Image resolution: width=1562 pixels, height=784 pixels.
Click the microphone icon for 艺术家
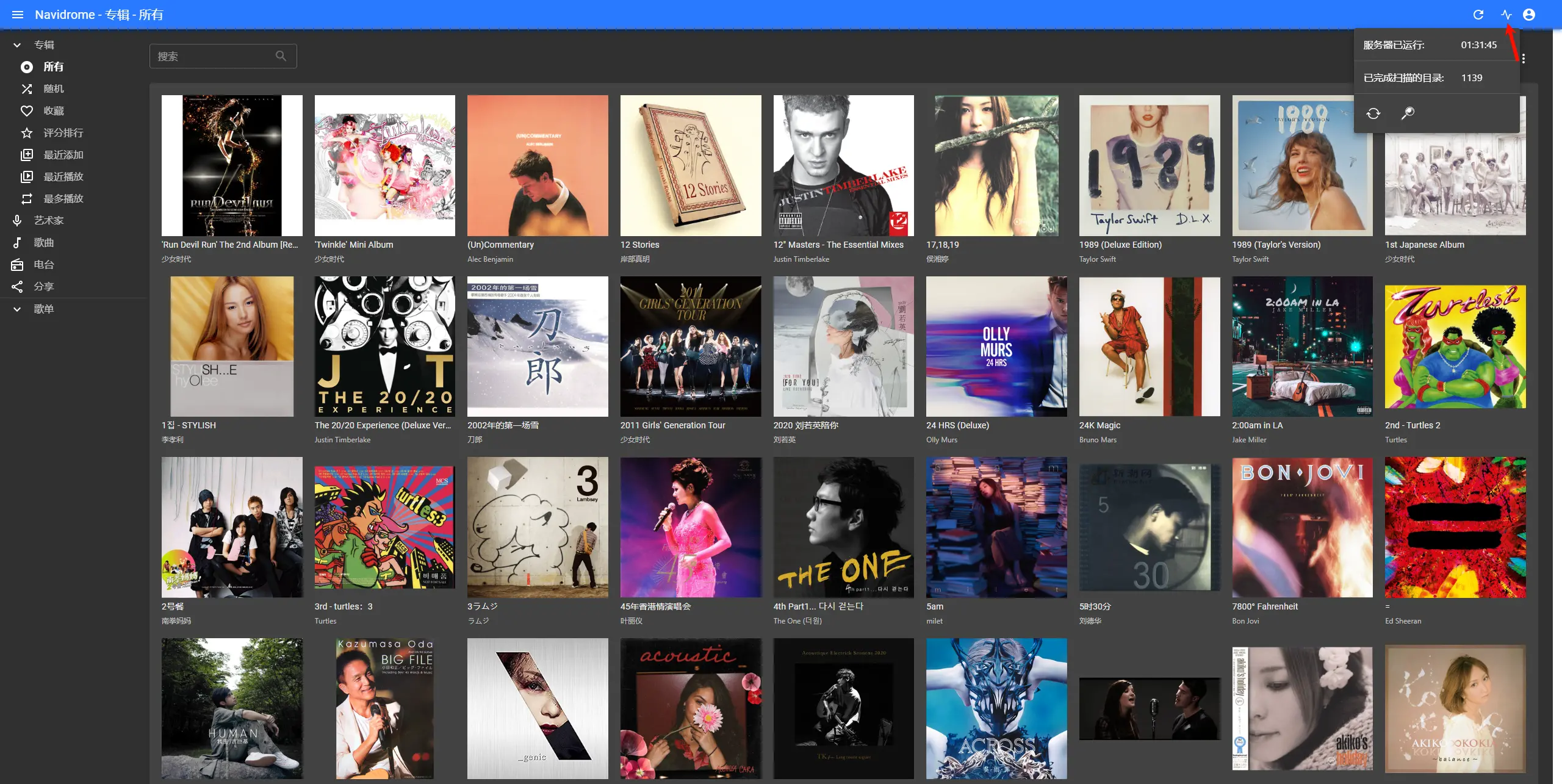[x=17, y=221]
